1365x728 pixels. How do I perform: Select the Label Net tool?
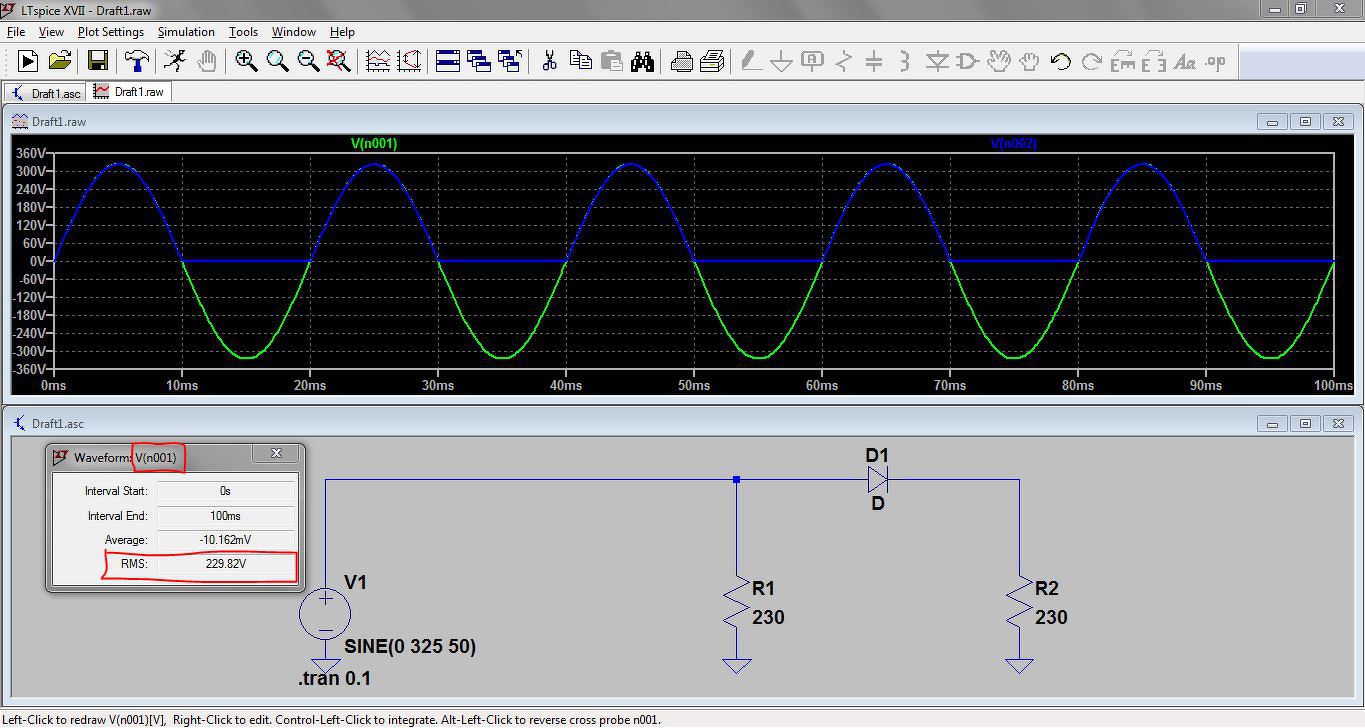click(x=812, y=62)
